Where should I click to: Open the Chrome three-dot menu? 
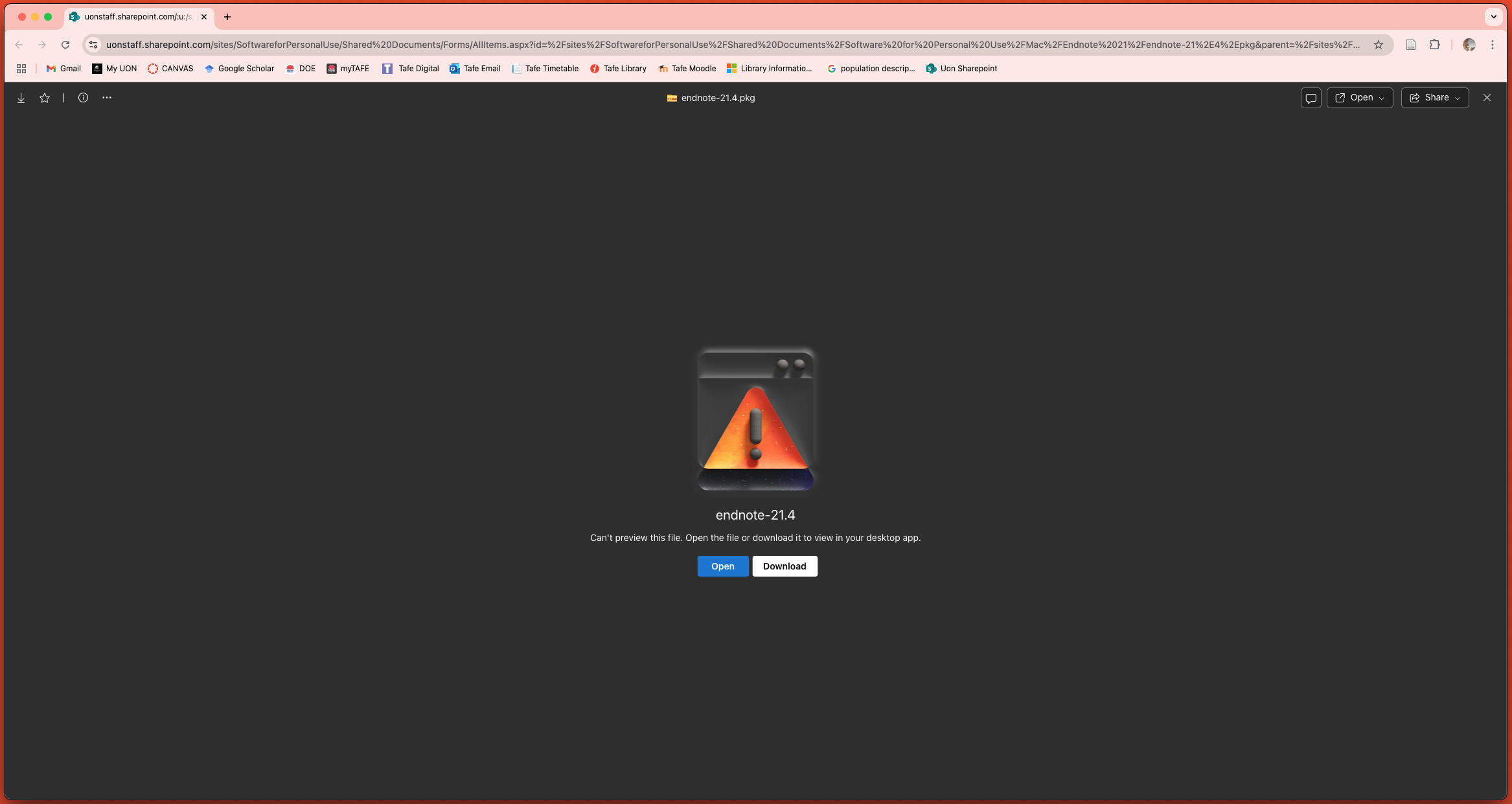1492,45
